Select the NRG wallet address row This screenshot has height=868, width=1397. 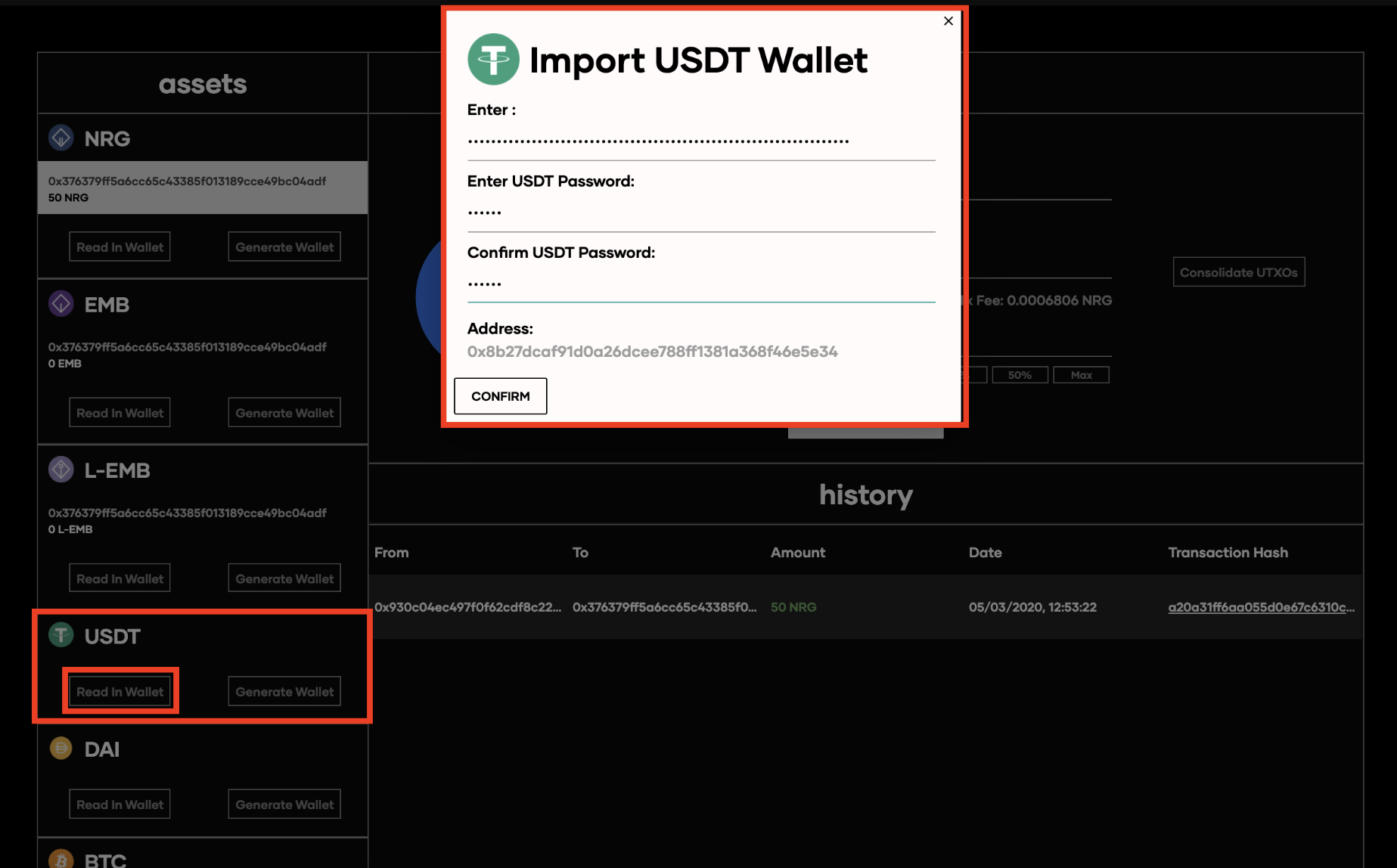click(203, 188)
